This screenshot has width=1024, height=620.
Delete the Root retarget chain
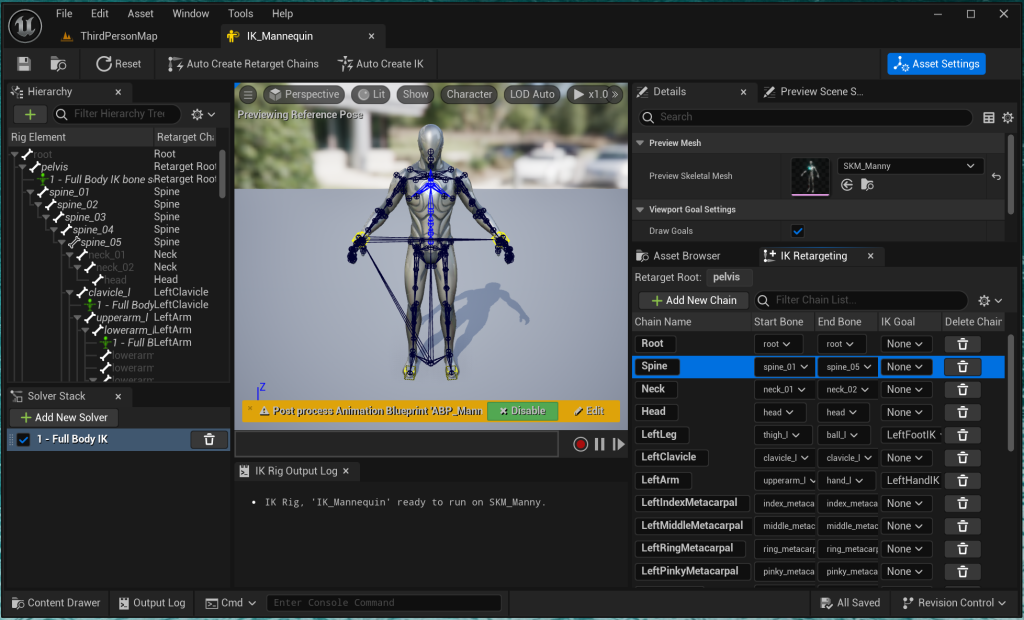point(963,344)
